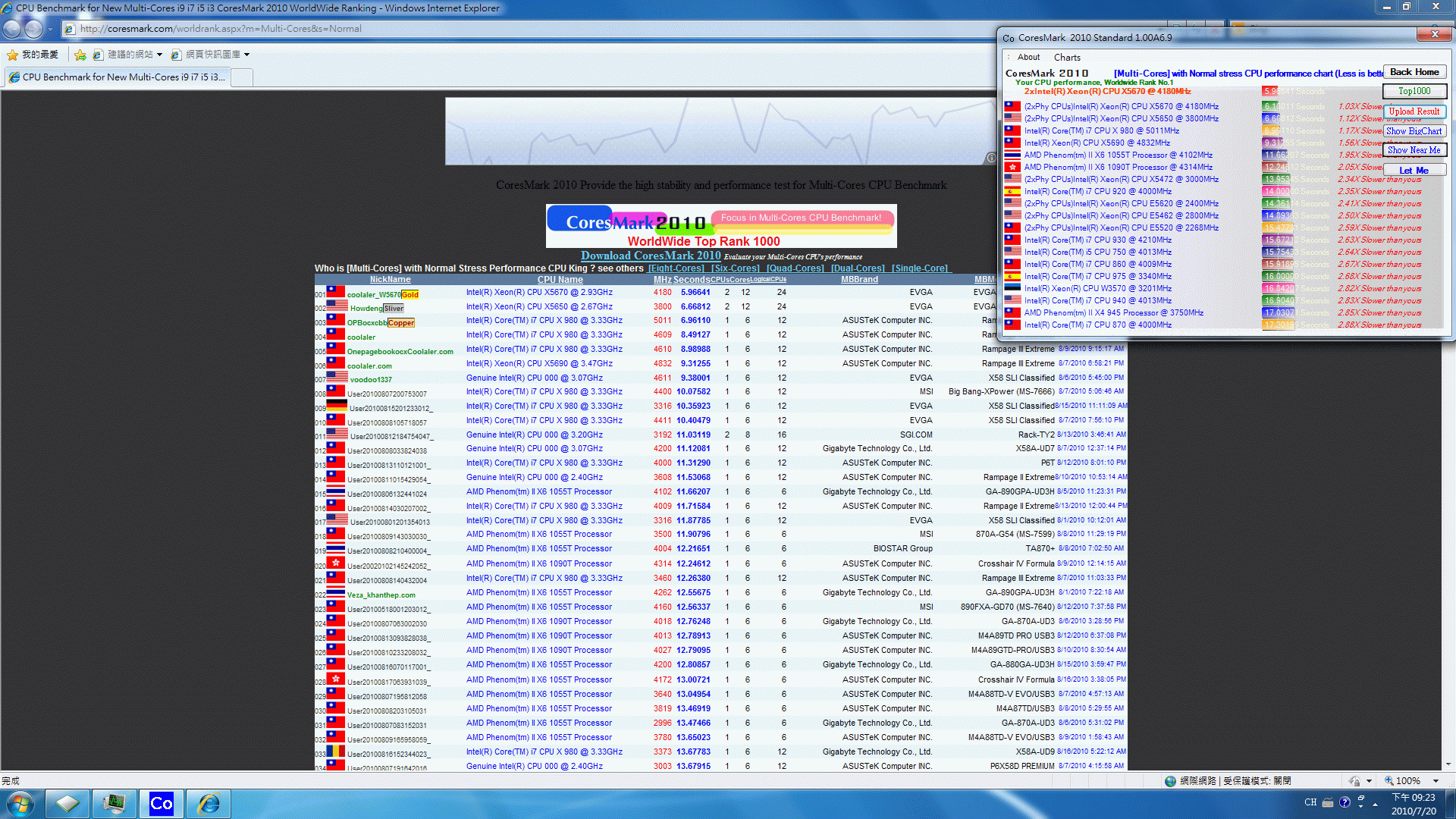The height and width of the screenshot is (819, 1456).
Task: Open the monitor-shaped taskbar application icon
Action: coord(115,803)
